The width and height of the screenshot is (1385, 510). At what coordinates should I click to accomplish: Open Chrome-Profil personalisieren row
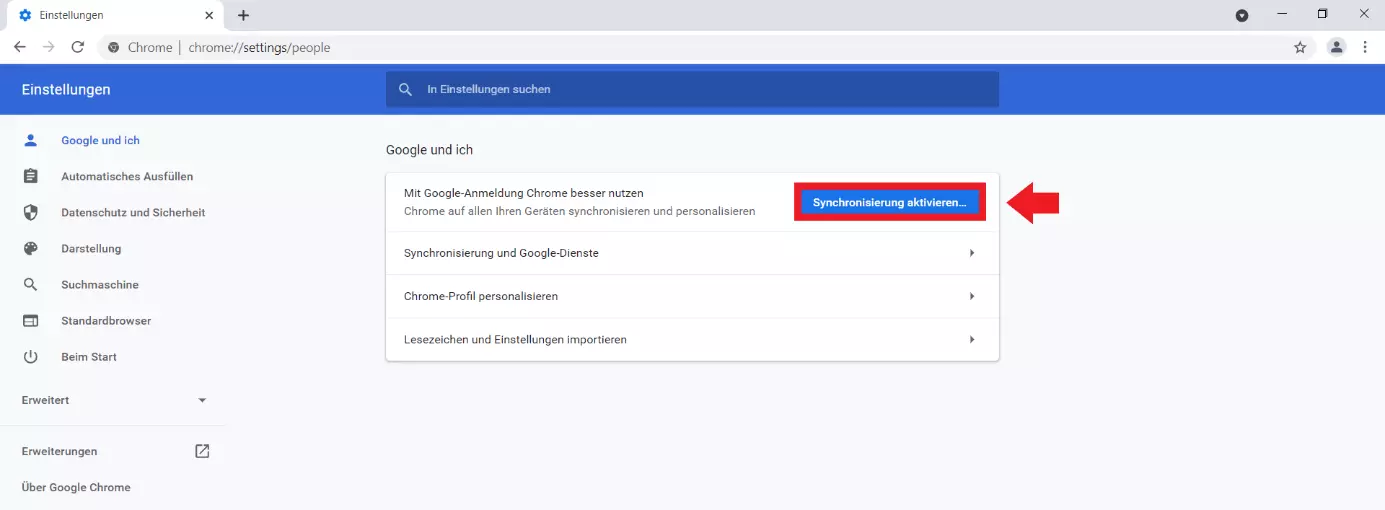[692, 296]
